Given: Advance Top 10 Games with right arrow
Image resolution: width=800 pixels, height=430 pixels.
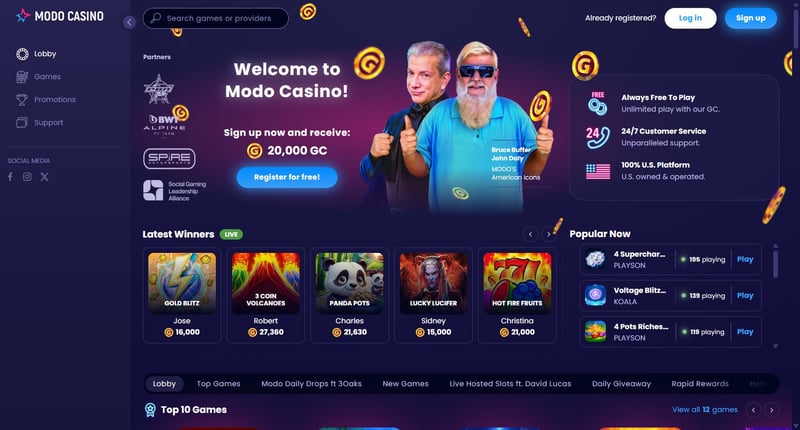Looking at the screenshot, I should click(771, 410).
